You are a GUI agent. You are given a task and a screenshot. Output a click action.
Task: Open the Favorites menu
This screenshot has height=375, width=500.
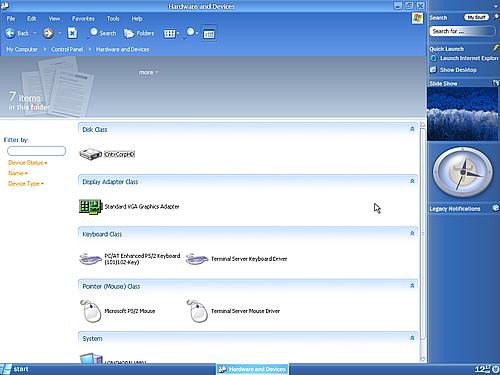pyautogui.click(x=83, y=19)
